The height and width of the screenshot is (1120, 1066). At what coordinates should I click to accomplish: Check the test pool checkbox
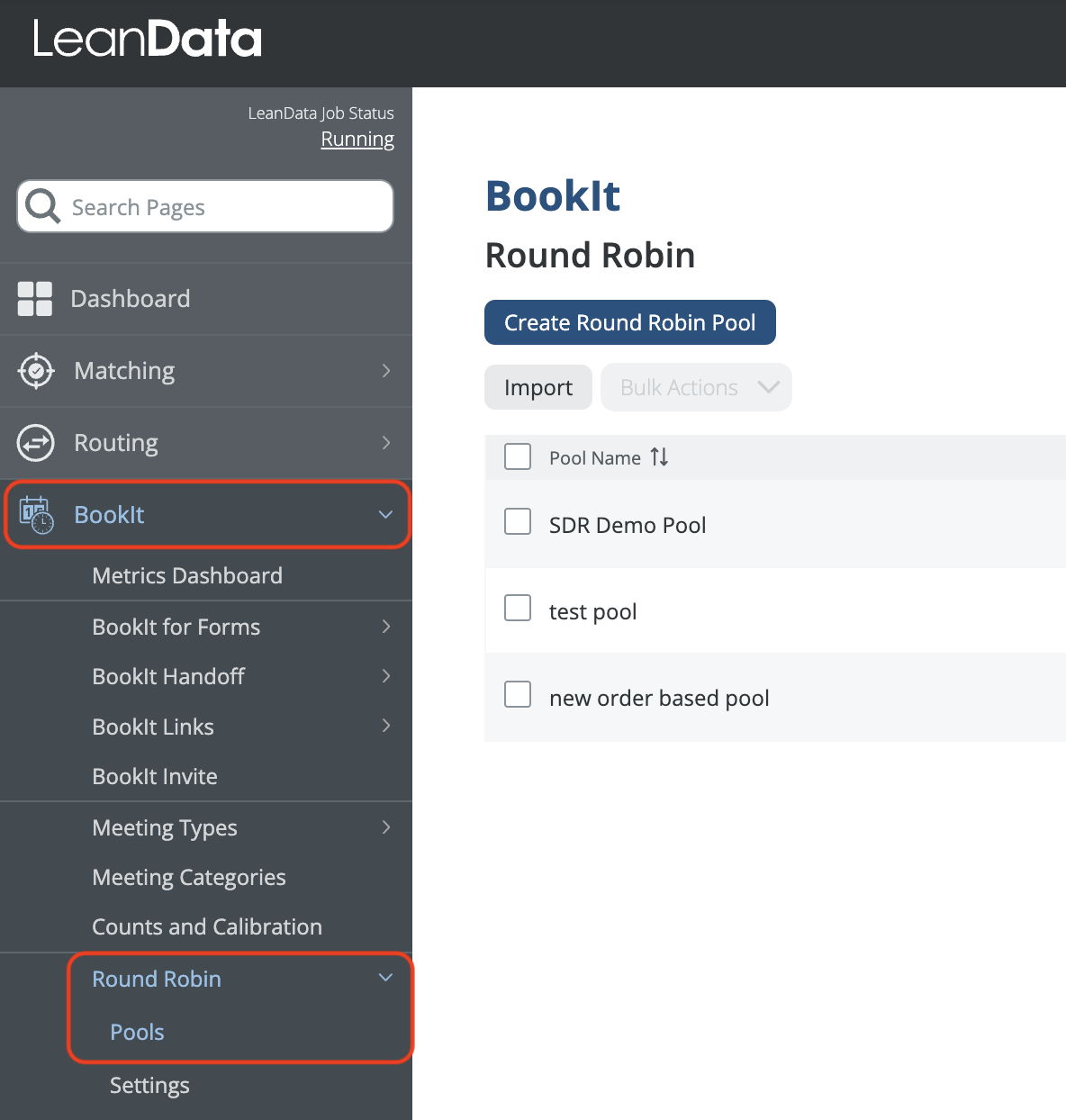[x=518, y=608]
